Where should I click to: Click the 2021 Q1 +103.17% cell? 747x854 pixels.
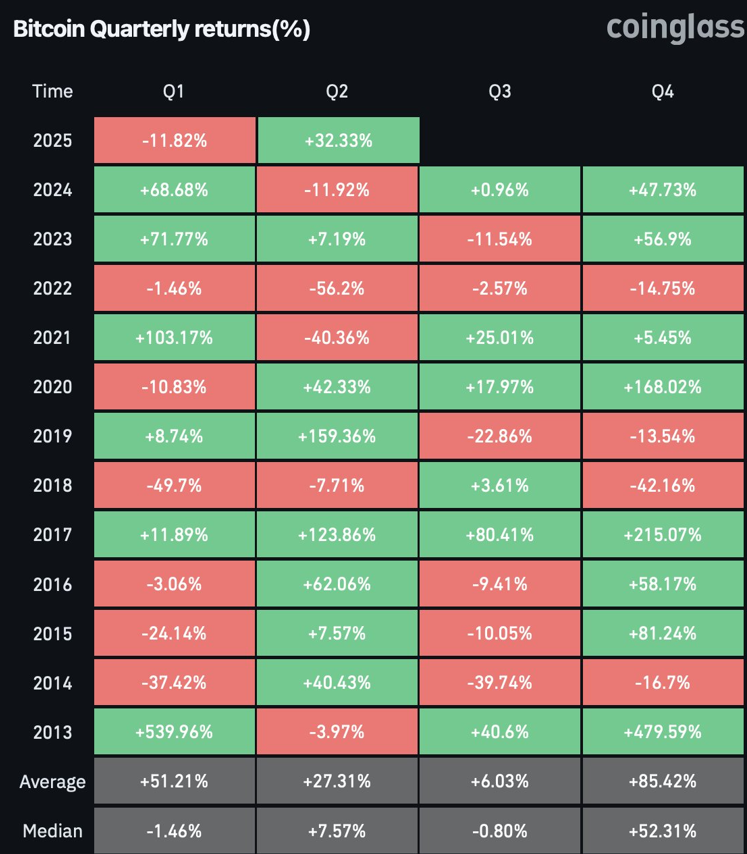174,338
